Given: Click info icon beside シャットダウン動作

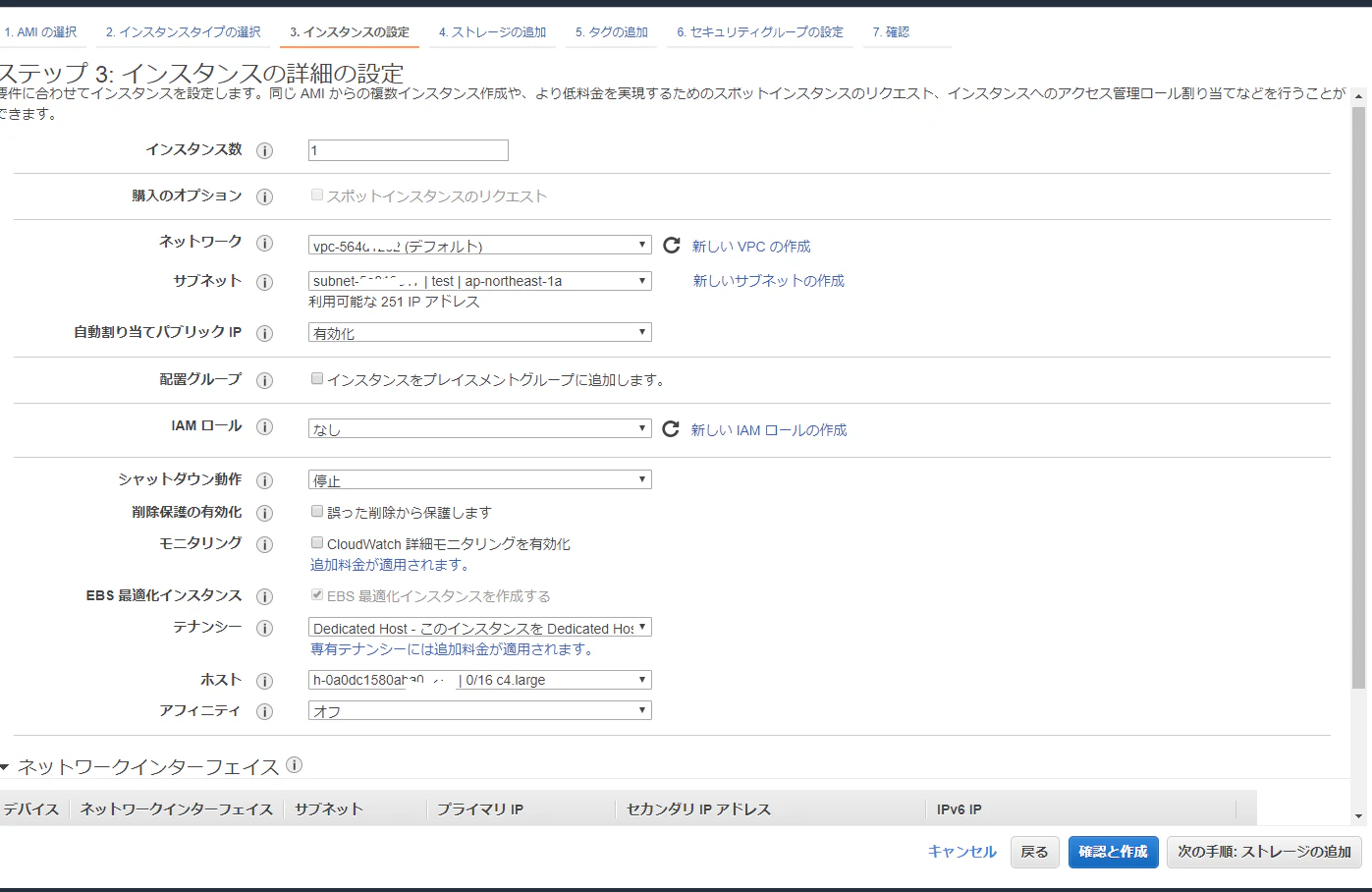Looking at the screenshot, I should coord(264,480).
